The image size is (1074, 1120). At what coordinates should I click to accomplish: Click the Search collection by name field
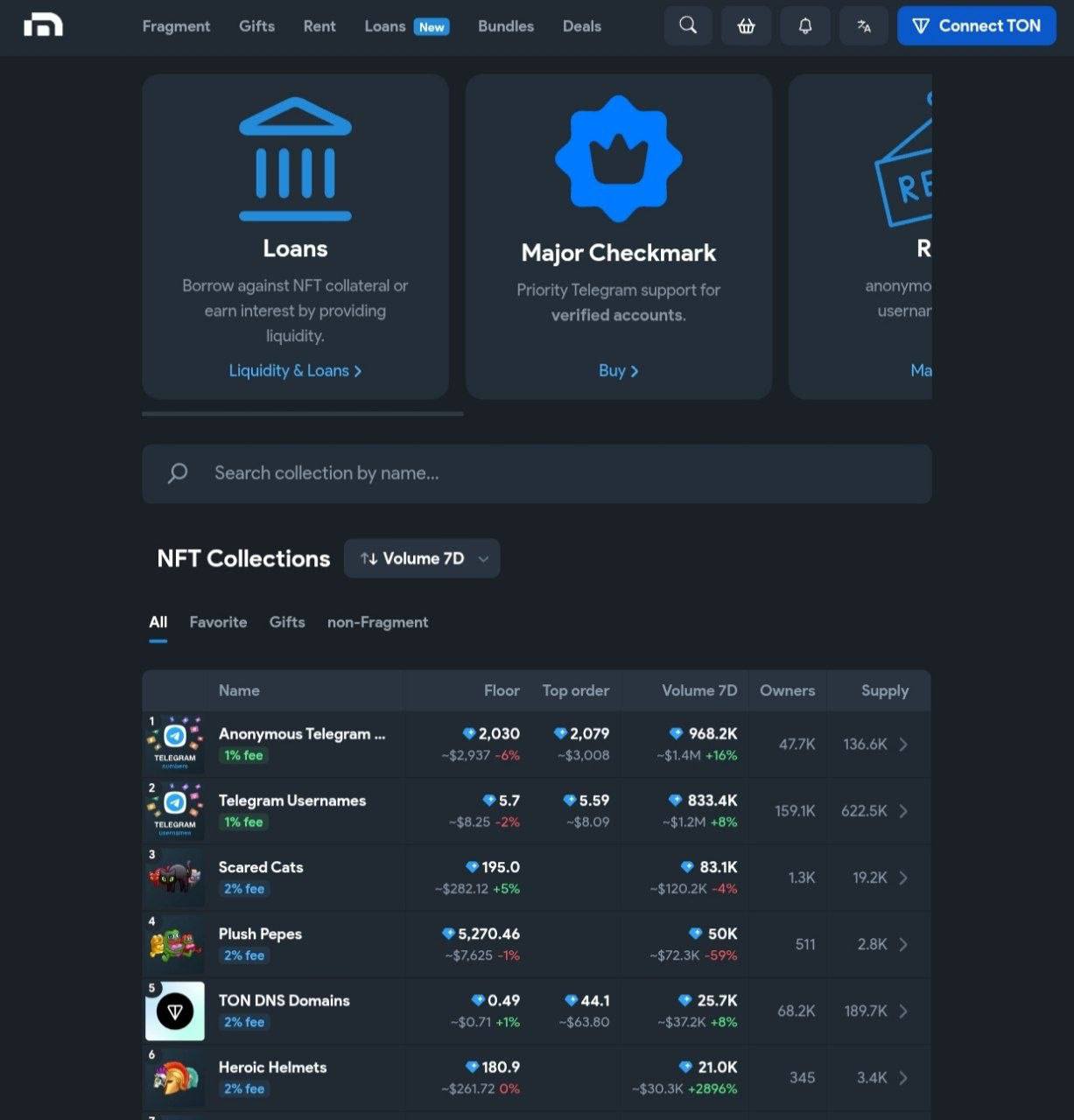pos(537,473)
